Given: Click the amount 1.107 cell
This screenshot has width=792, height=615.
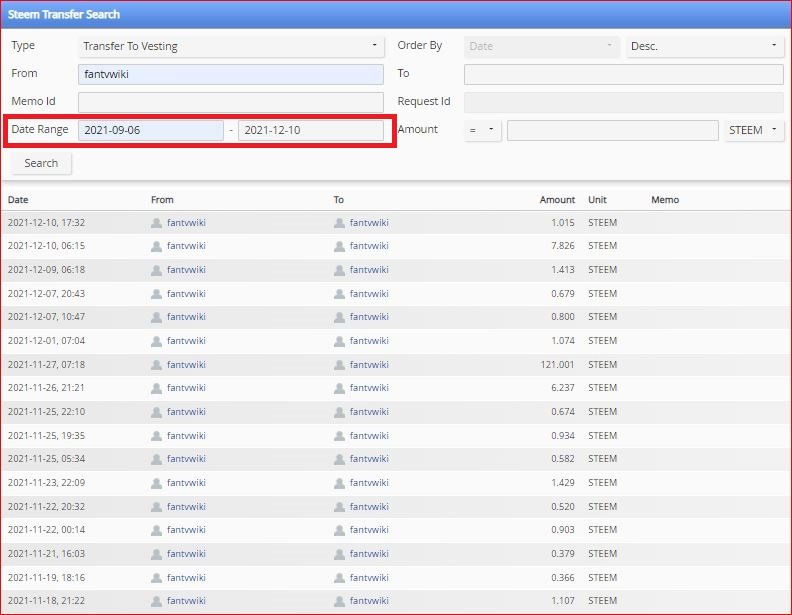Looking at the screenshot, I should coord(563,601).
